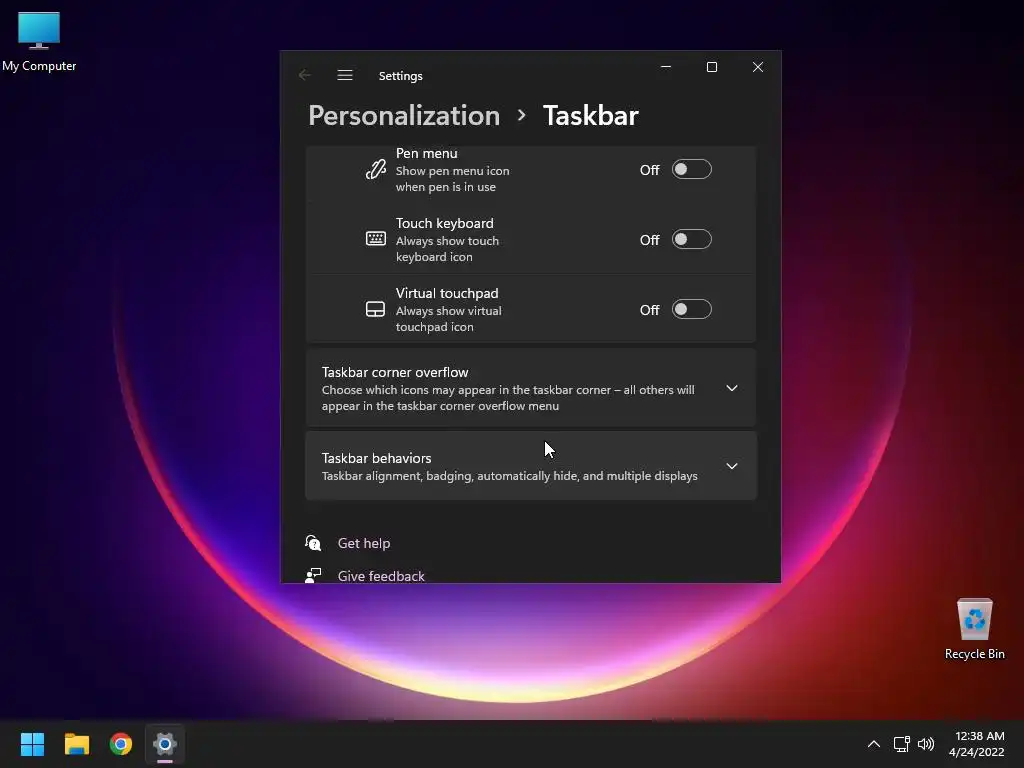Open the Give feedback link

pos(381,576)
